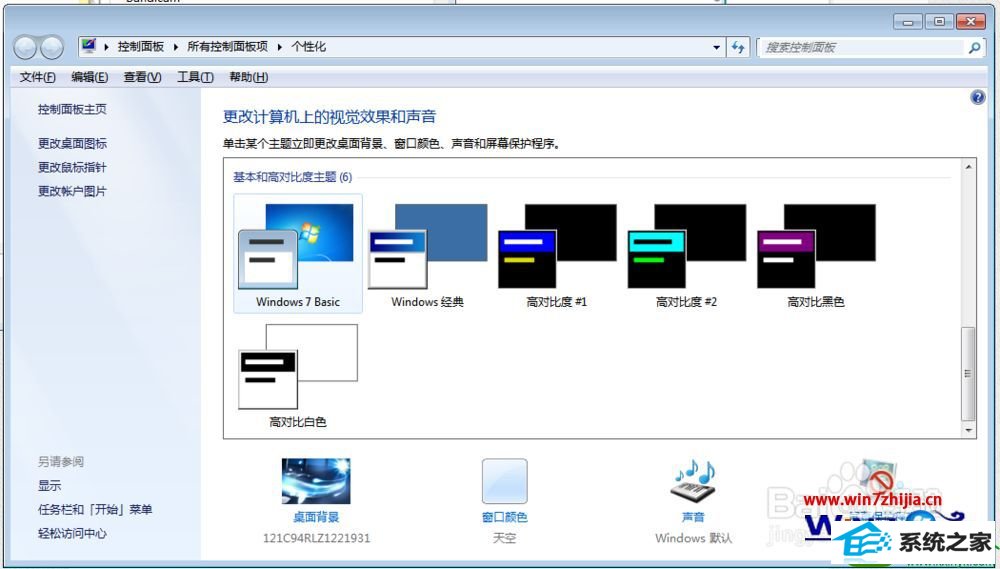Click the 控制面板 breadcrumb segment
The image size is (1000, 569).
coord(141,47)
